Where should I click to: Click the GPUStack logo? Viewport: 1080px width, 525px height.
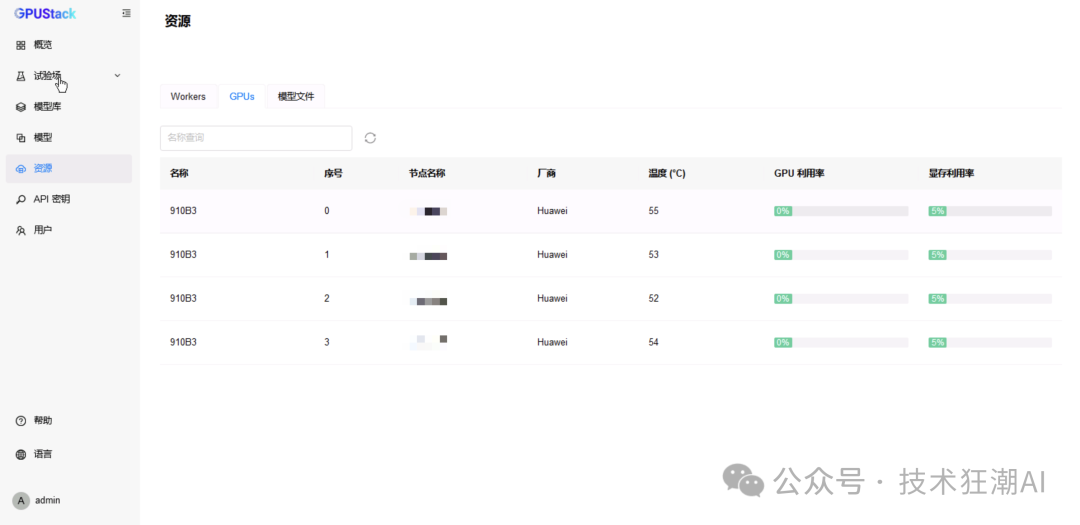point(45,14)
